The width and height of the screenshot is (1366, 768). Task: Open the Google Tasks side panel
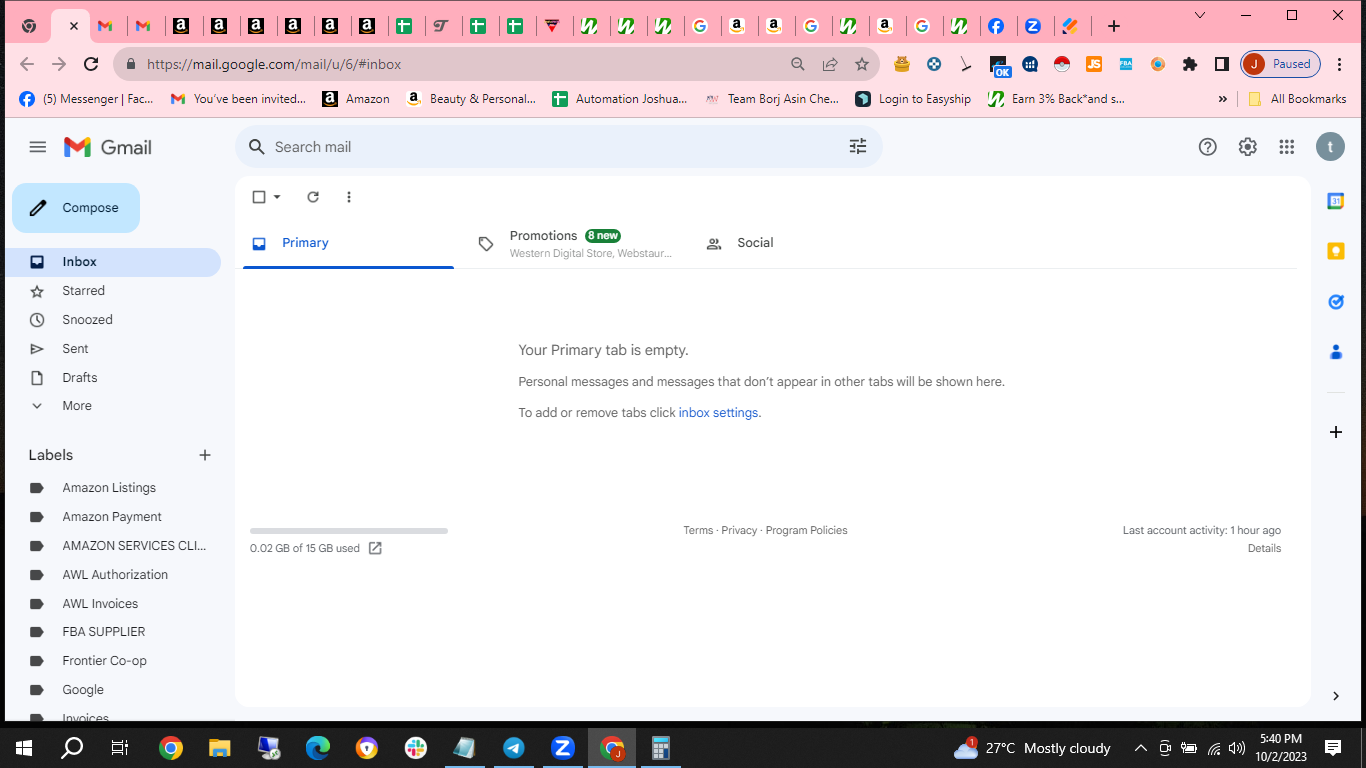(x=1336, y=301)
